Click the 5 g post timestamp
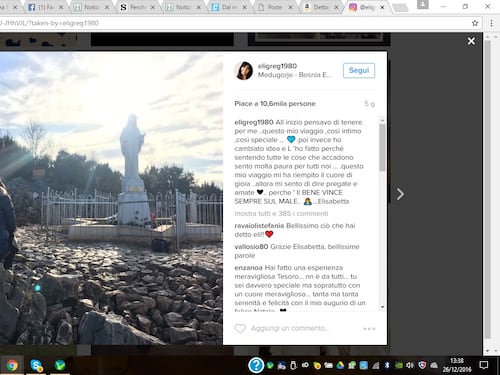The width and height of the screenshot is (500, 375). click(369, 104)
